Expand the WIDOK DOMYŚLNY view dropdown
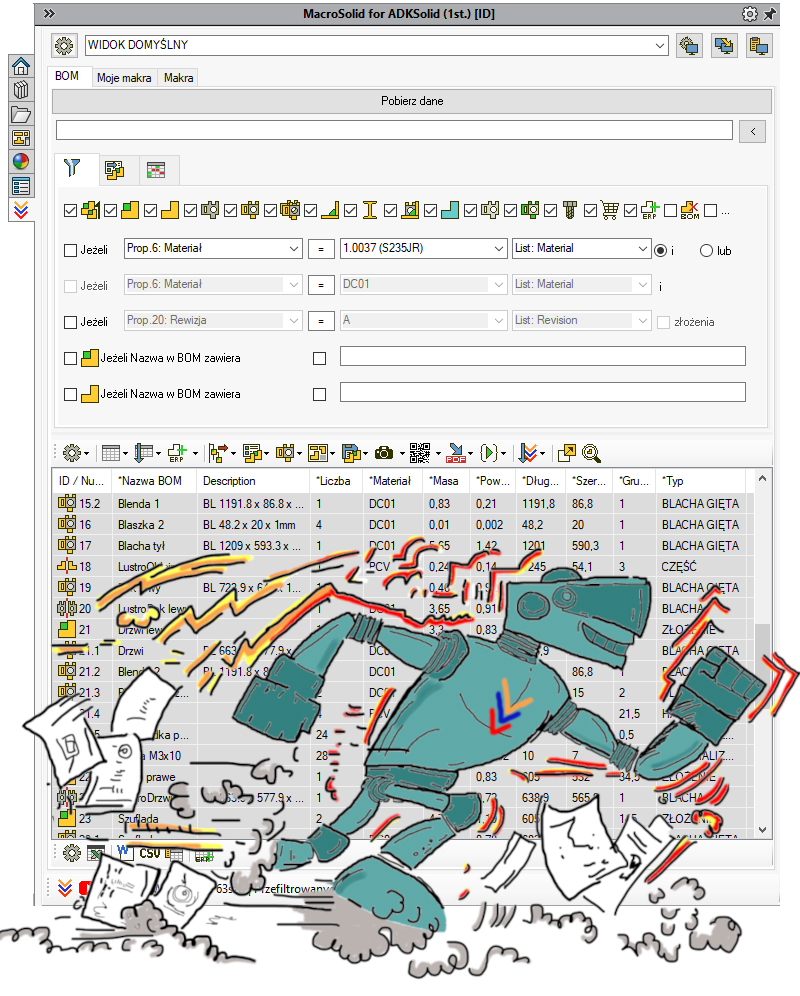Screen dimensions: 800x996 click(x=659, y=45)
